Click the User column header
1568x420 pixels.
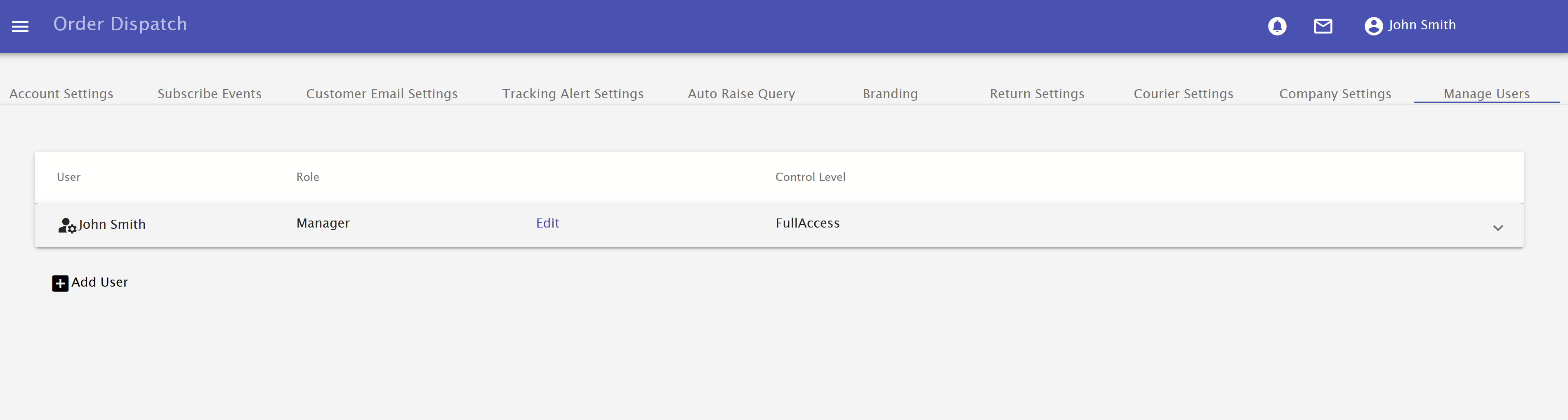click(68, 177)
